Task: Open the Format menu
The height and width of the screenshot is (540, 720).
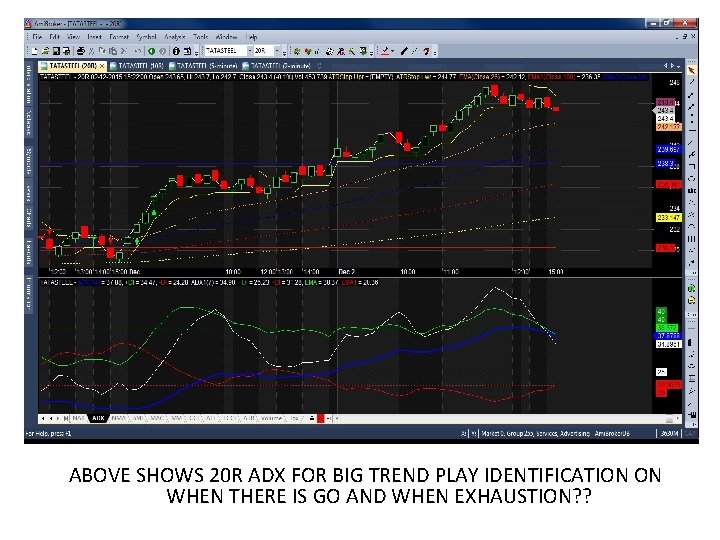Action: point(119,36)
